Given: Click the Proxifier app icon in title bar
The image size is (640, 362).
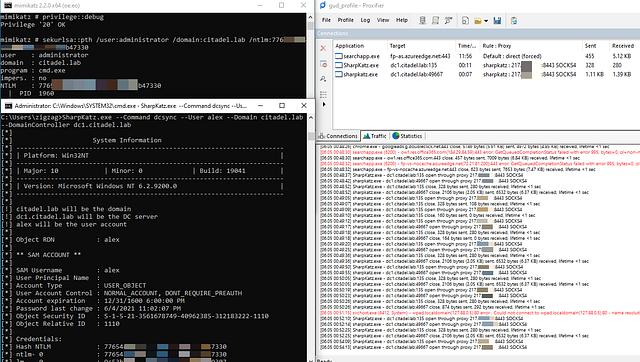Looking at the screenshot, I should point(323,5).
